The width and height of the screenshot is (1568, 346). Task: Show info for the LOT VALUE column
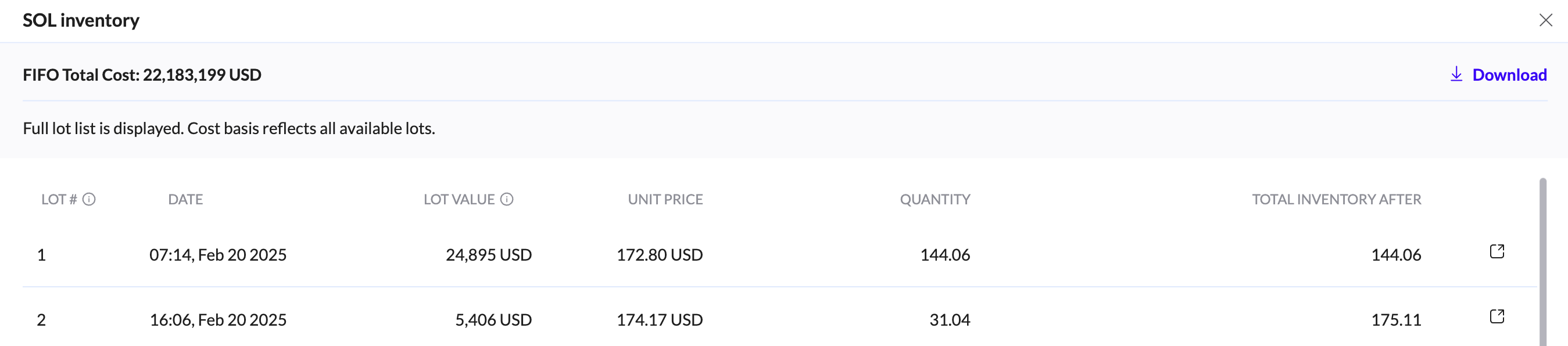[506, 200]
